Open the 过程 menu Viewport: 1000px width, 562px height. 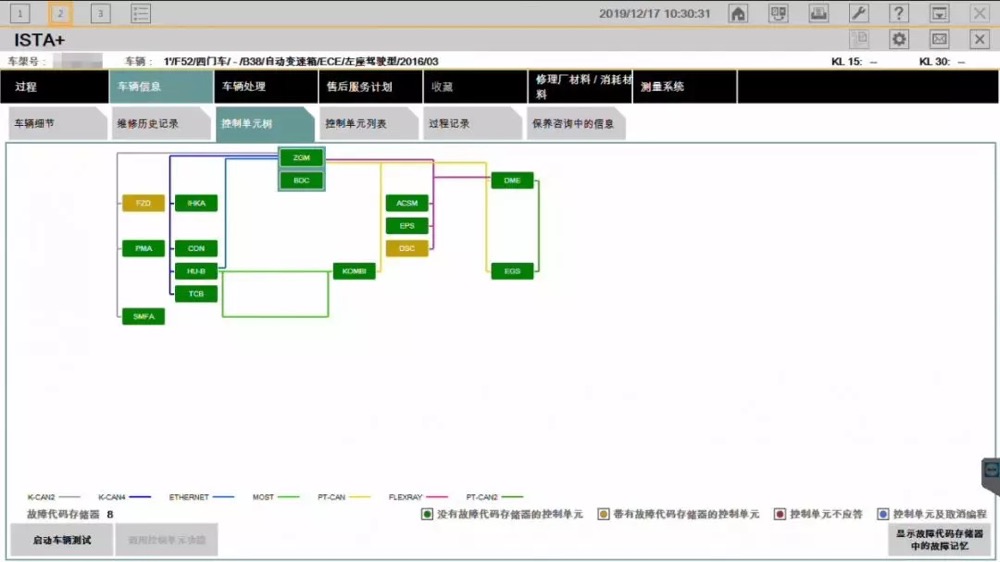point(54,86)
